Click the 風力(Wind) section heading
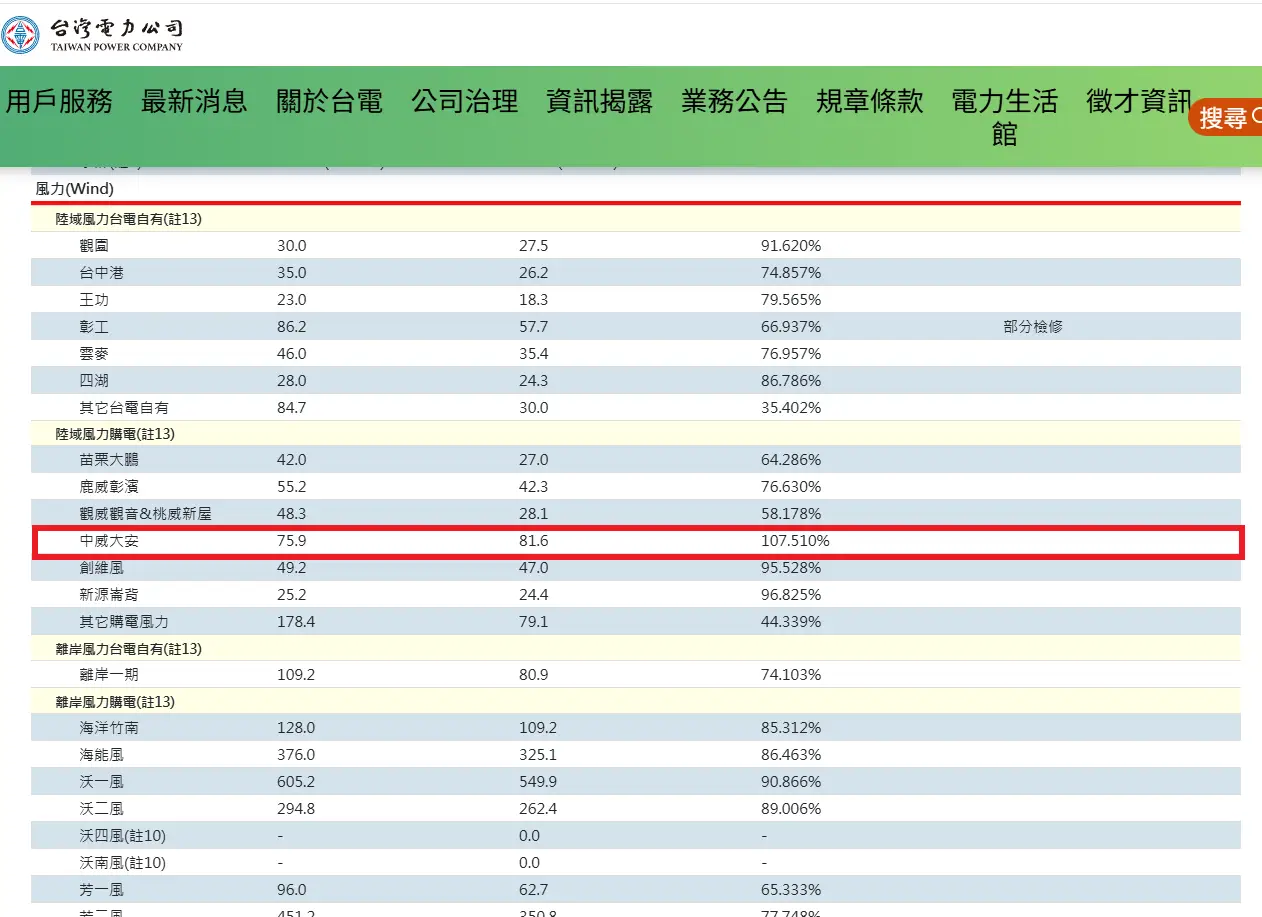This screenshot has height=917, width=1262. click(x=75, y=188)
